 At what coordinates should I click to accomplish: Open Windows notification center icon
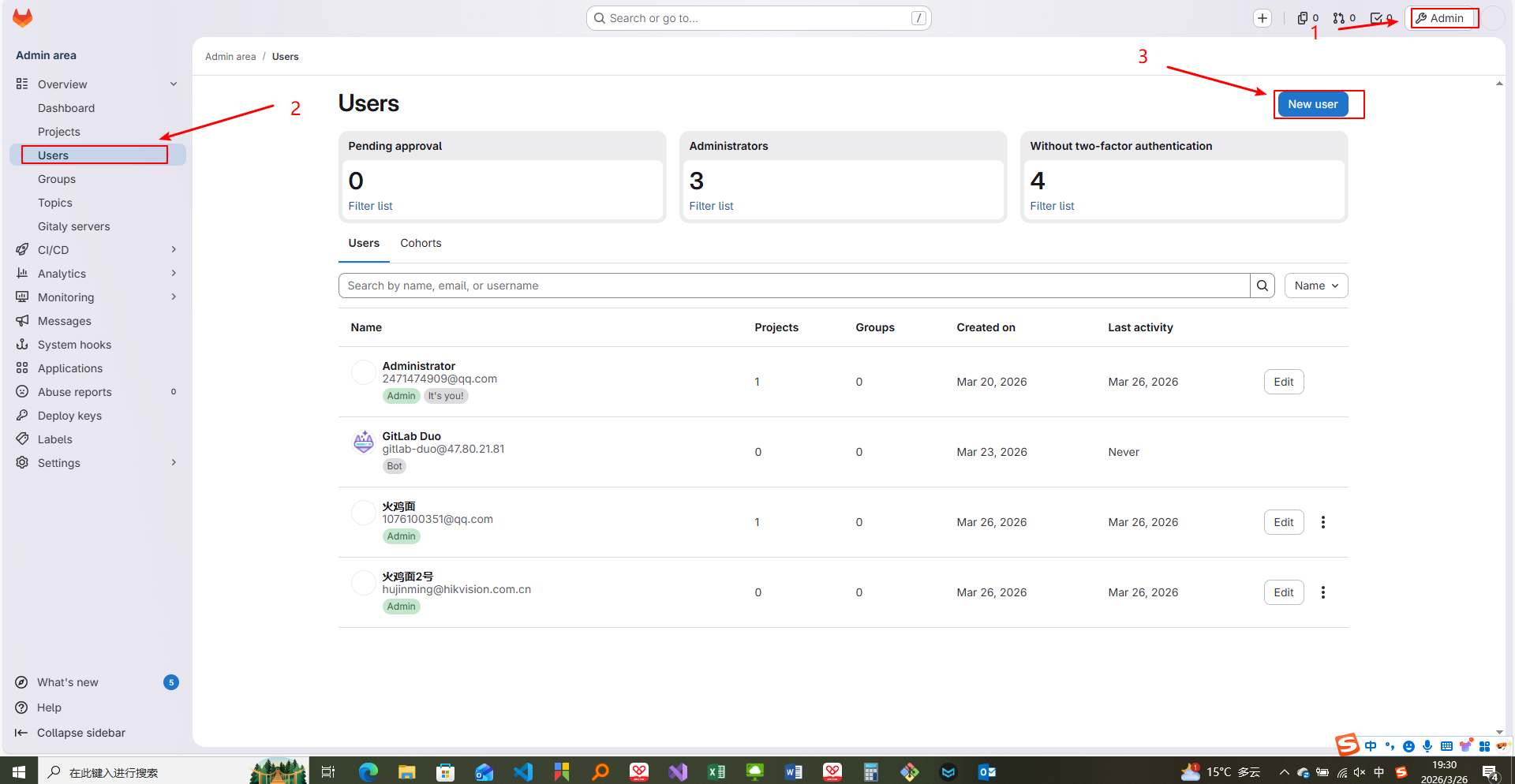pyautogui.click(x=1491, y=772)
